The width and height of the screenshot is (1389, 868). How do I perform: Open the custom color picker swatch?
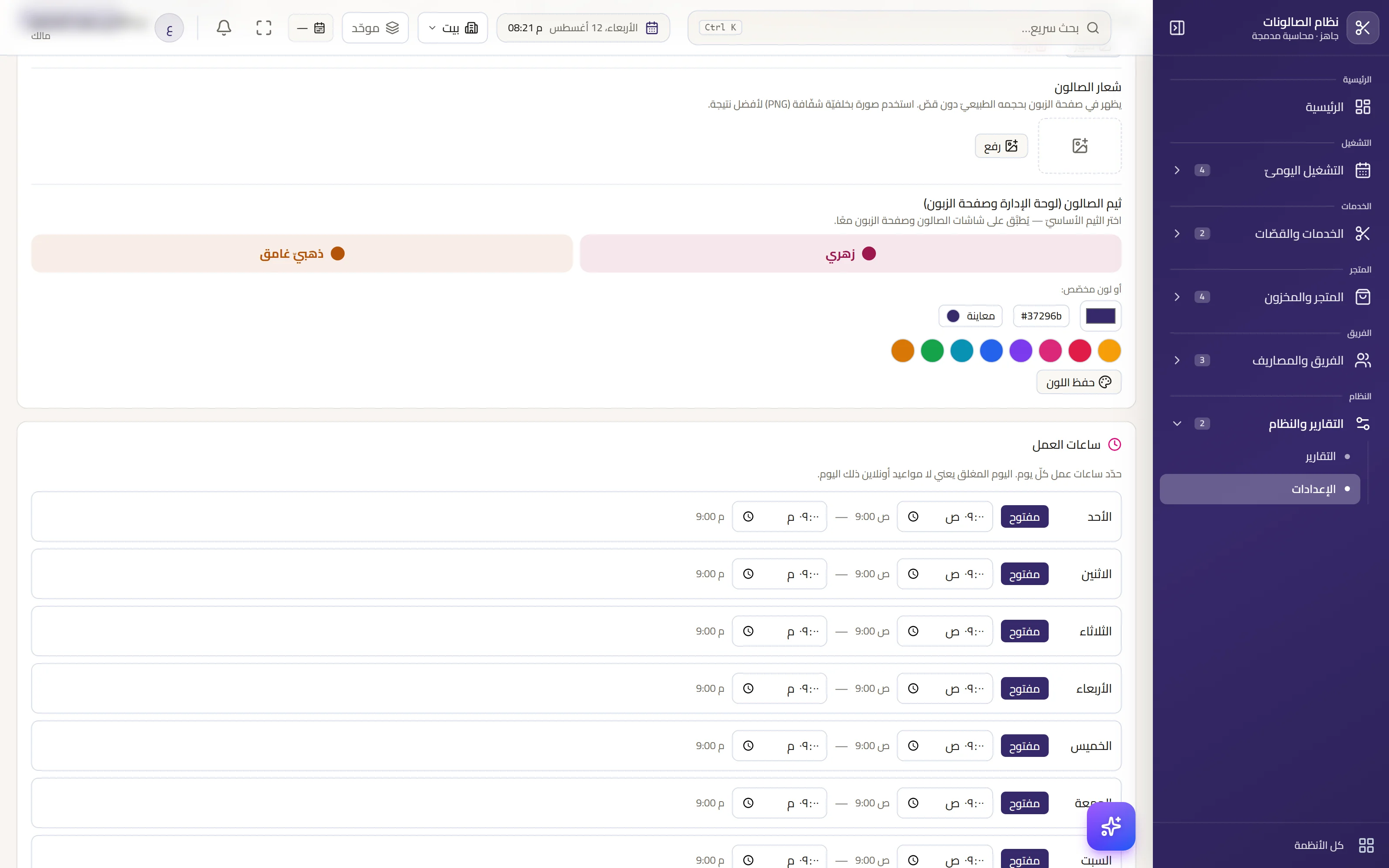(1100, 316)
